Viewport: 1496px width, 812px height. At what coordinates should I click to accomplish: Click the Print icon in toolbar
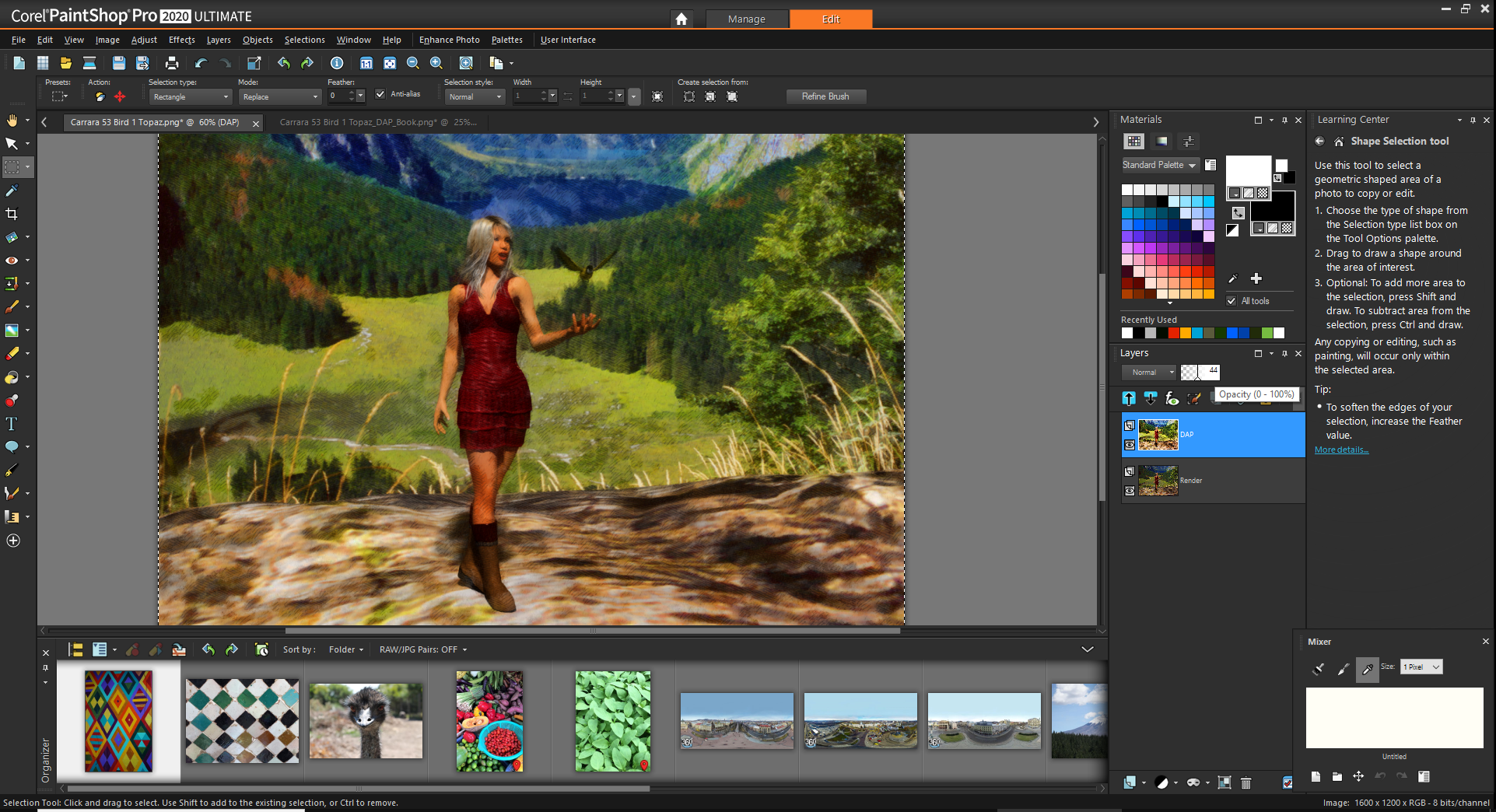[x=172, y=63]
